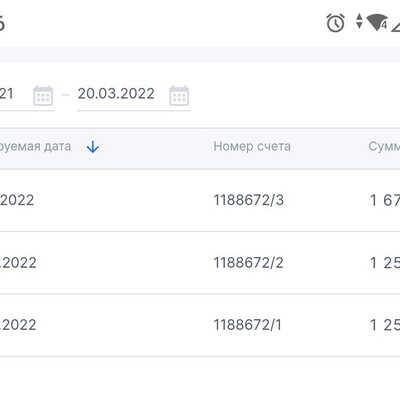Tap the Wi-Fi signal status icon
The width and height of the screenshot is (400, 400).
(377, 22)
